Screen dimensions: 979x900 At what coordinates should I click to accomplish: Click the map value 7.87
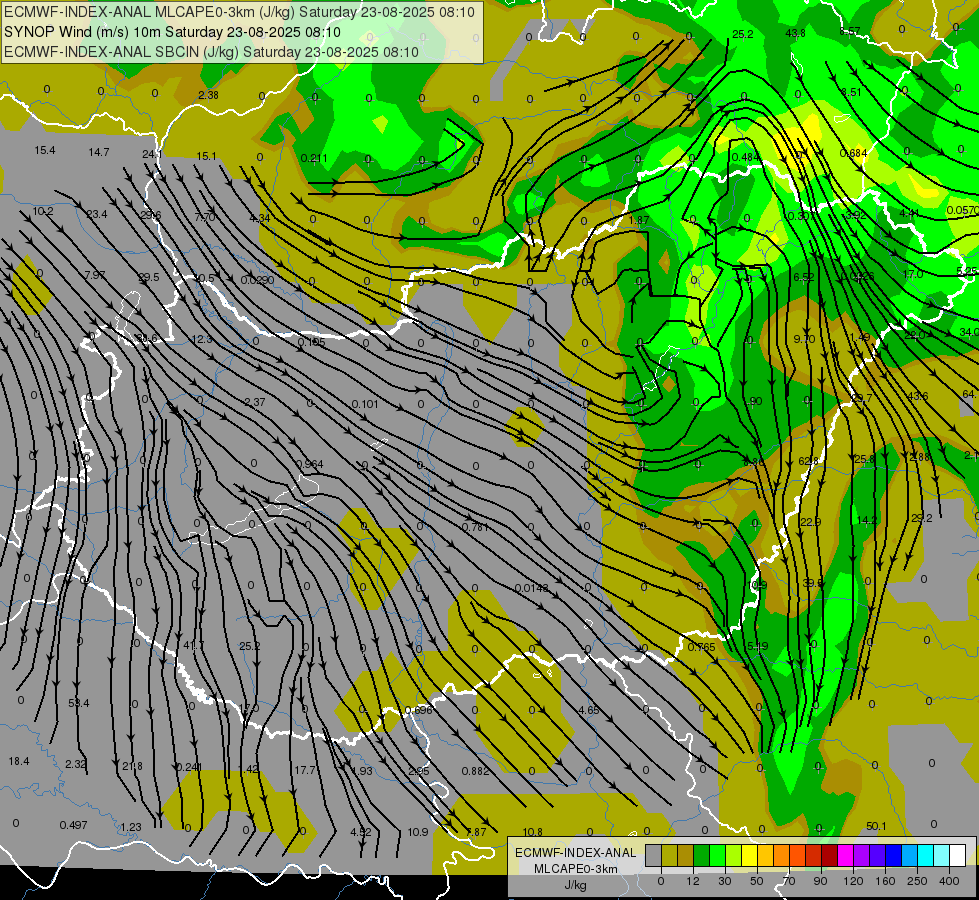(x=476, y=832)
